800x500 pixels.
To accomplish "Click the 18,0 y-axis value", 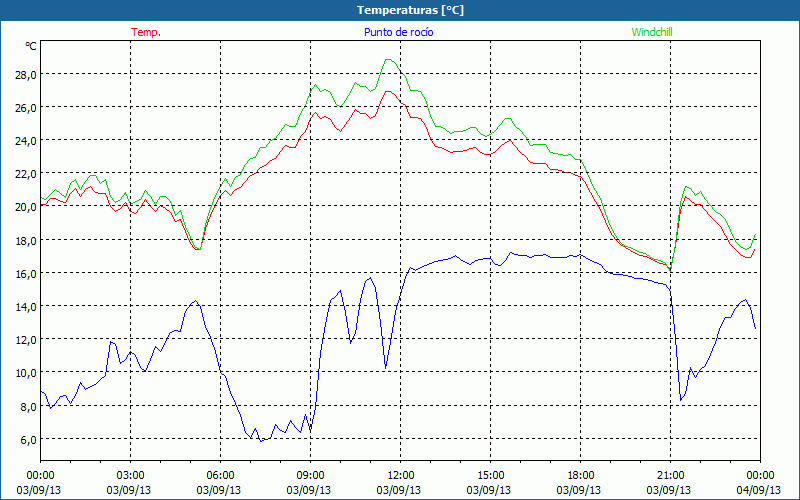I will coord(26,240).
